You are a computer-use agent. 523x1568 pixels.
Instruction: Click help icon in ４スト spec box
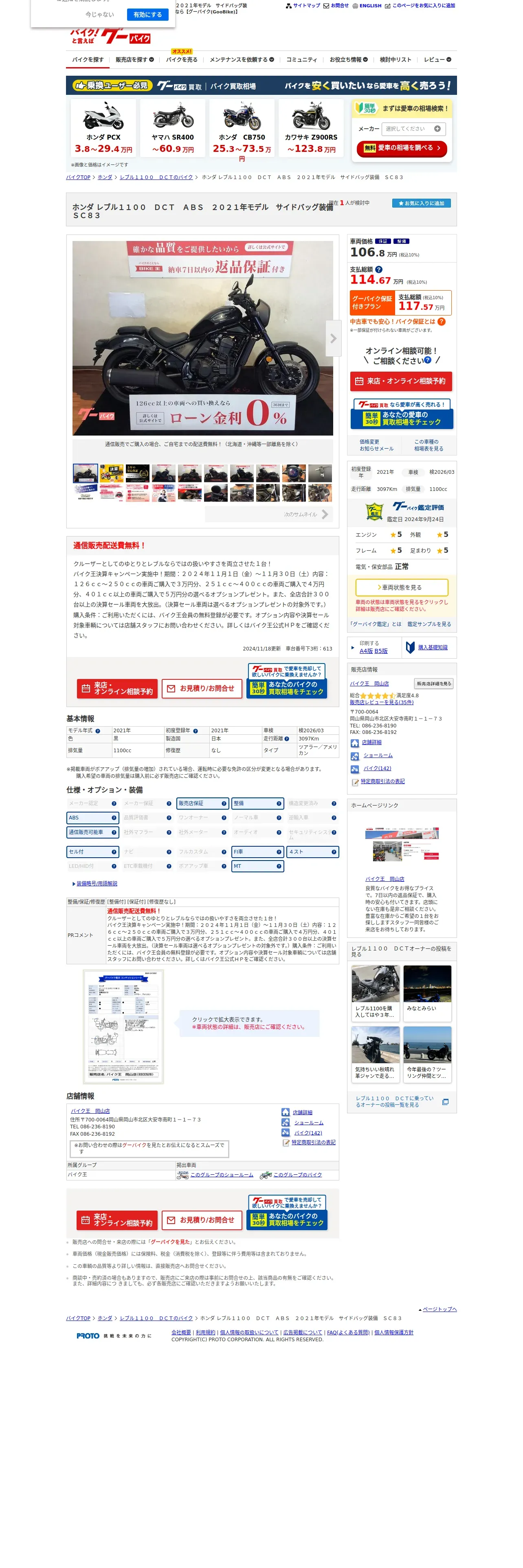334,852
